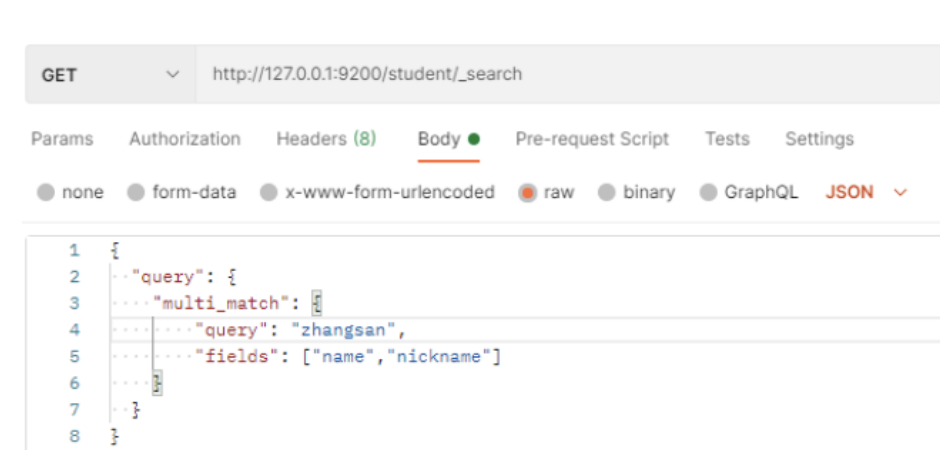Open the Authorization tab

click(x=184, y=139)
